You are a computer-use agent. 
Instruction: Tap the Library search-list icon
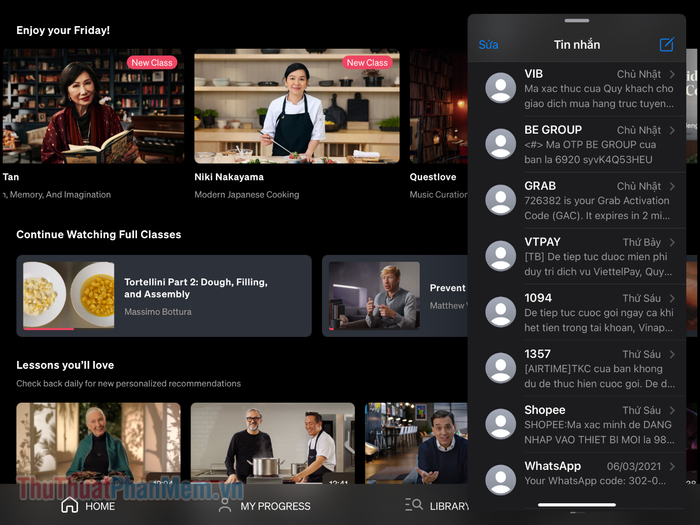(x=413, y=505)
